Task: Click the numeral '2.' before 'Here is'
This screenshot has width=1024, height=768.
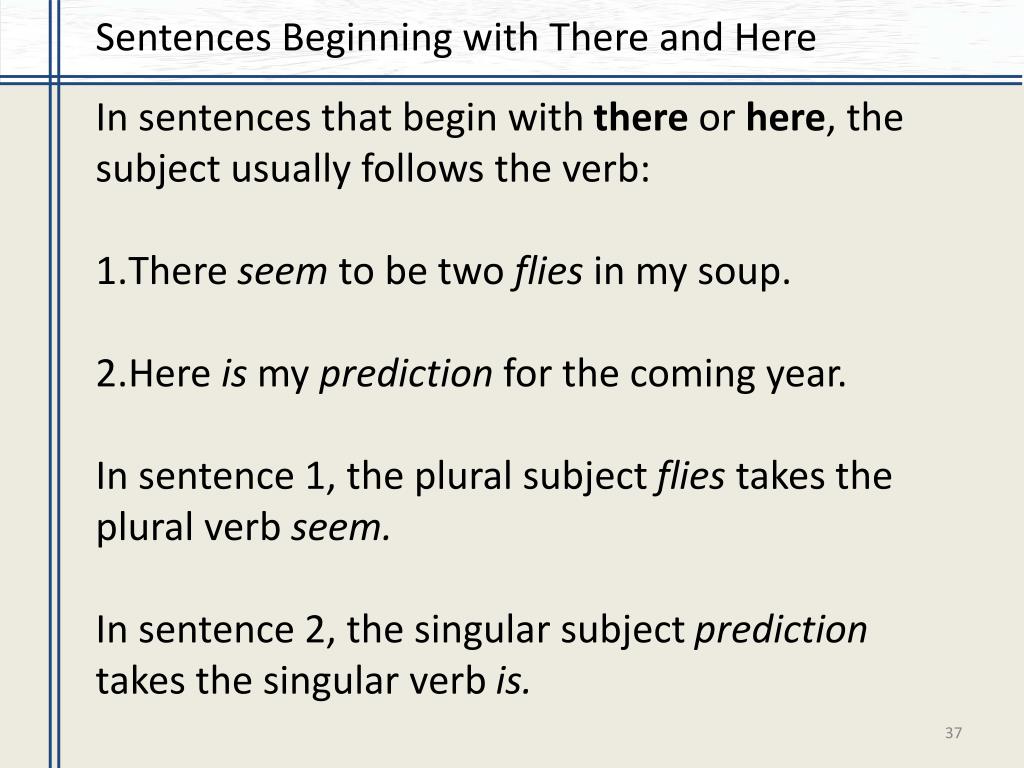Action: pyautogui.click(x=112, y=374)
